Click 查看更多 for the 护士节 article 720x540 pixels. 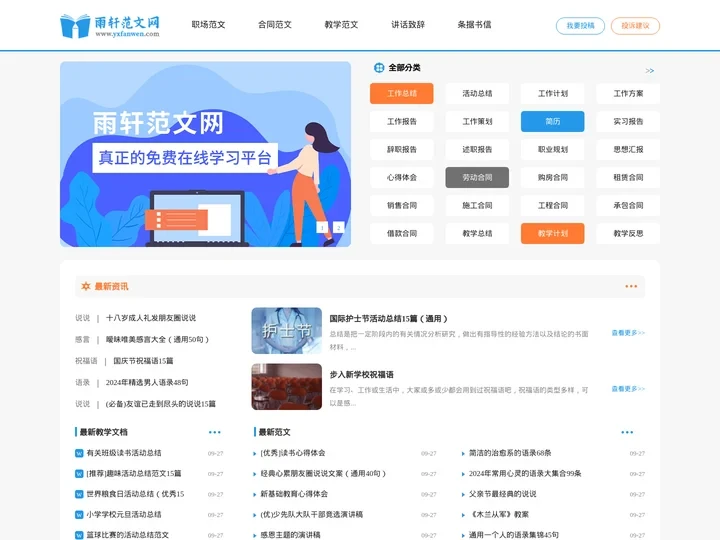(628, 333)
